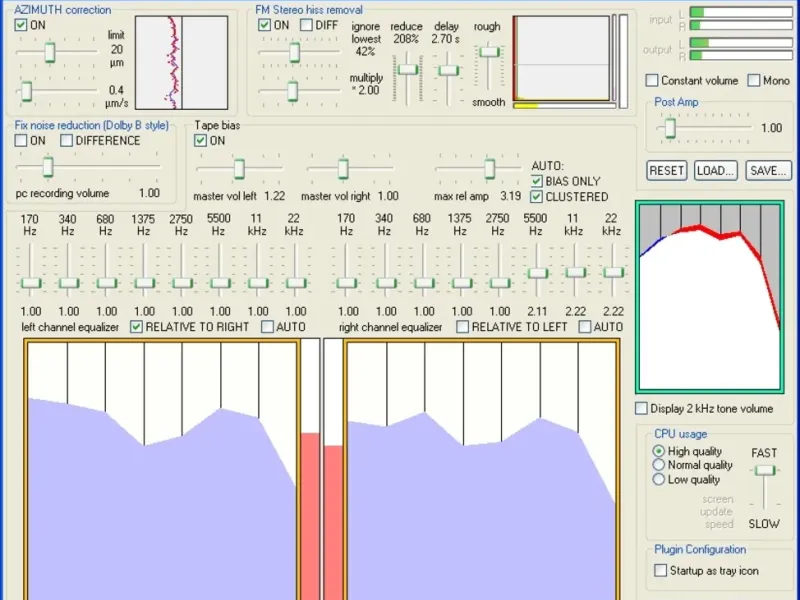Click the max rel amp slider handle
The image size is (800, 600).
[x=489, y=168]
